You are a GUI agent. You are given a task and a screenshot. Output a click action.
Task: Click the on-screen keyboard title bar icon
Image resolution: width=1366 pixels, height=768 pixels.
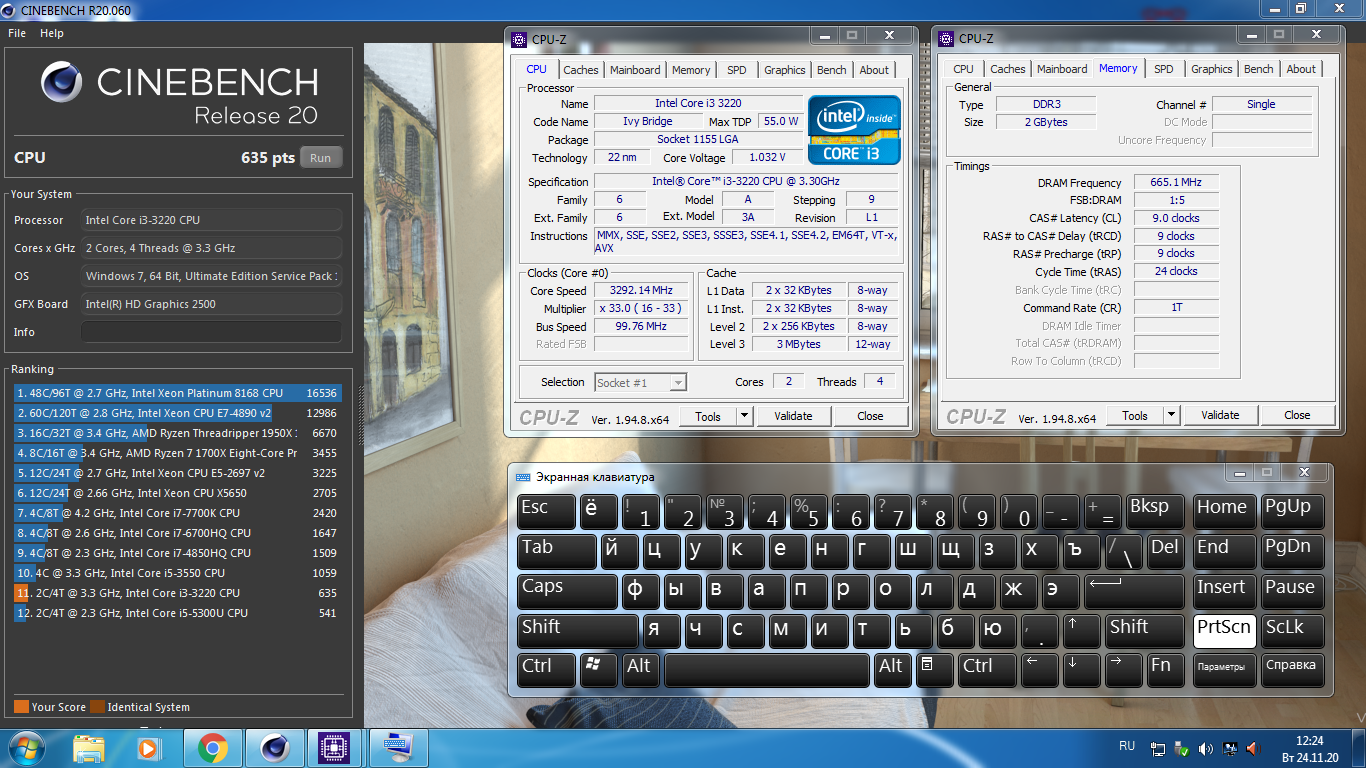click(523, 477)
